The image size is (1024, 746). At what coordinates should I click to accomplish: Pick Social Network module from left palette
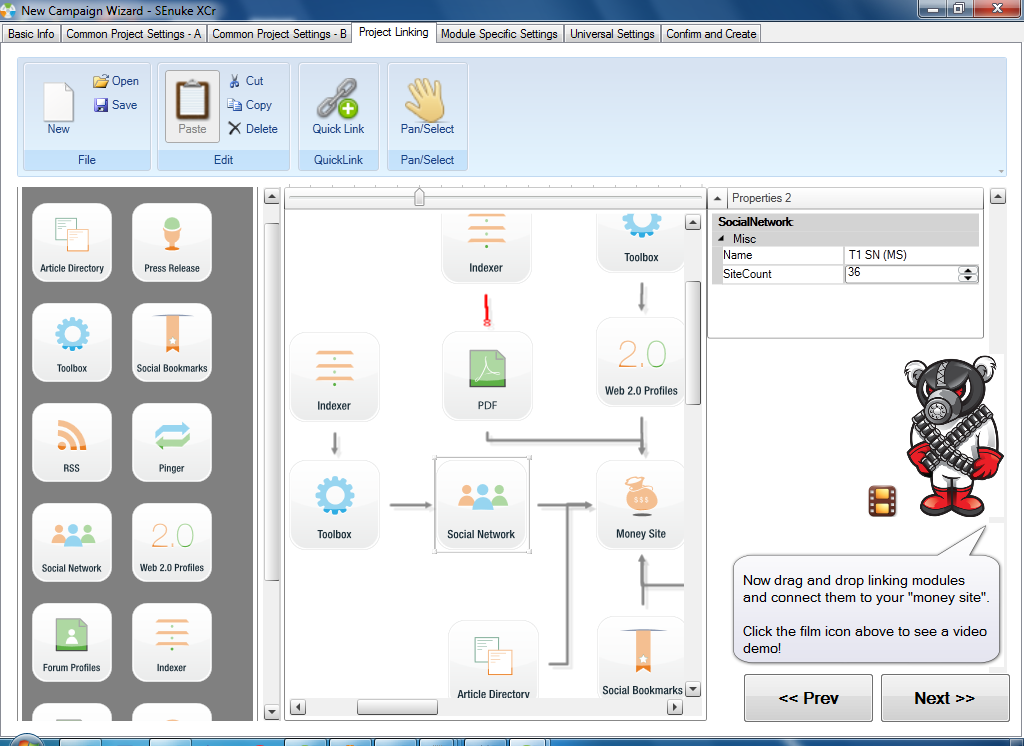click(x=72, y=542)
